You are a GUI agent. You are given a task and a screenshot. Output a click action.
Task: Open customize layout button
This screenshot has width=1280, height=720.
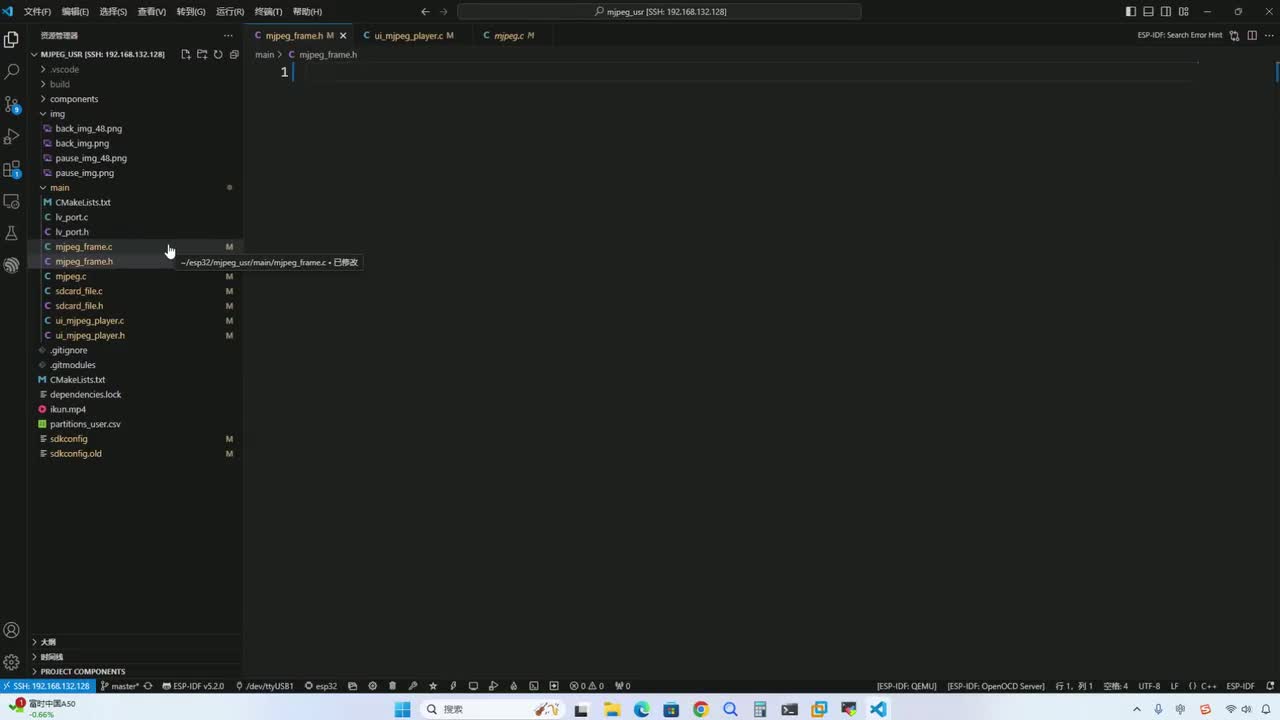click(x=1184, y=12)
